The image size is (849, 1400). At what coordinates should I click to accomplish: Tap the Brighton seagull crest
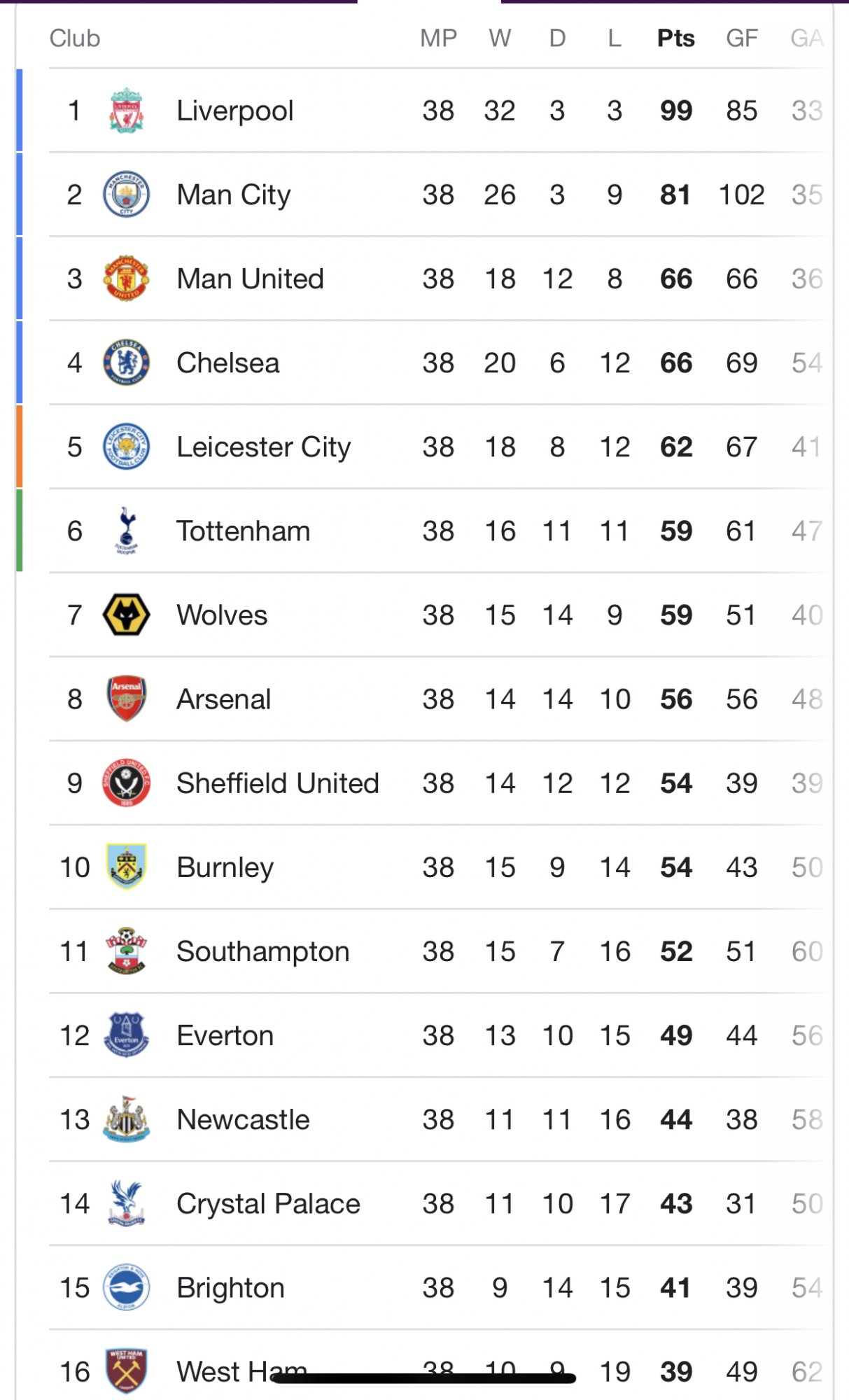tap(126, 1287)
